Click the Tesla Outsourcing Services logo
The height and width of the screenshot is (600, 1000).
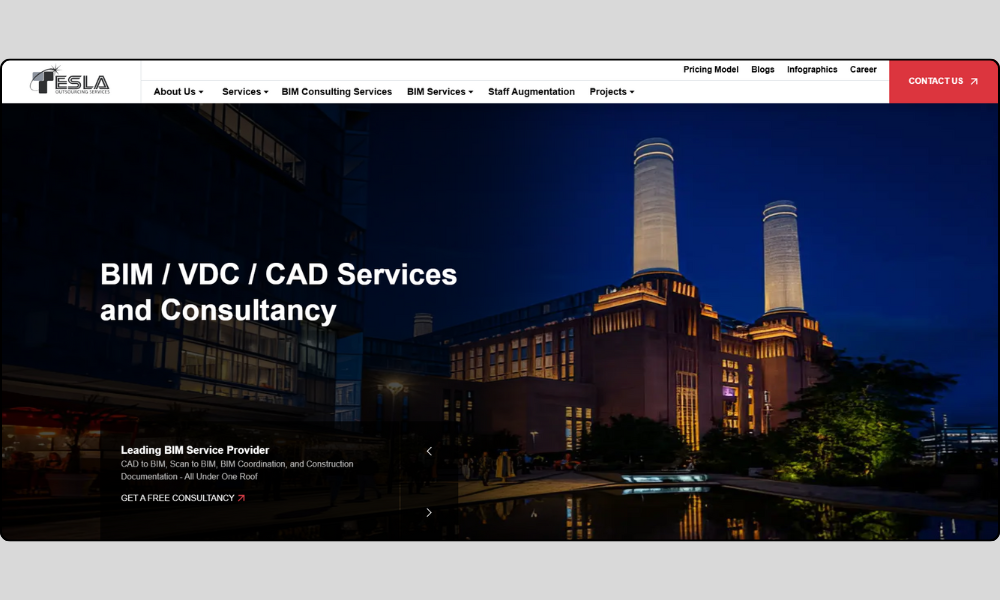pyautogui.click(x=70, y=81)
